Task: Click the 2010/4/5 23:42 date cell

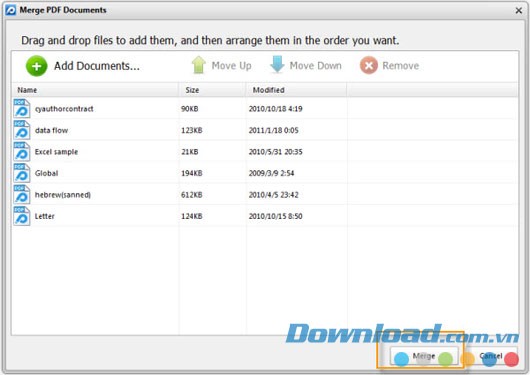Action: coord(273,195)
